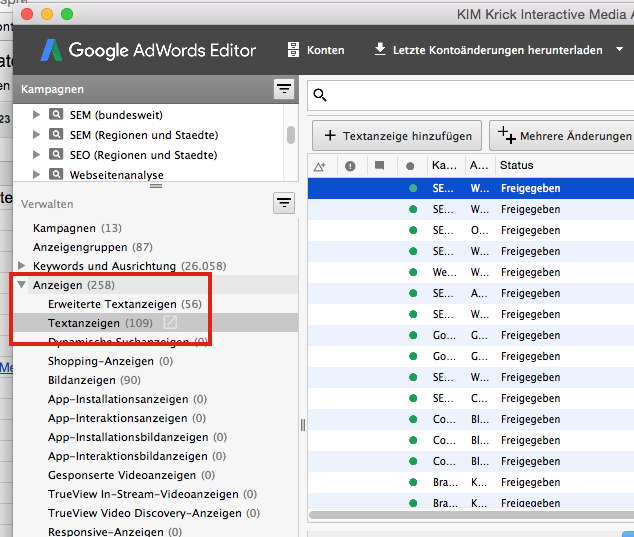
Task: Open the Kampagnen panel filter icon
Action: point(284,89)
